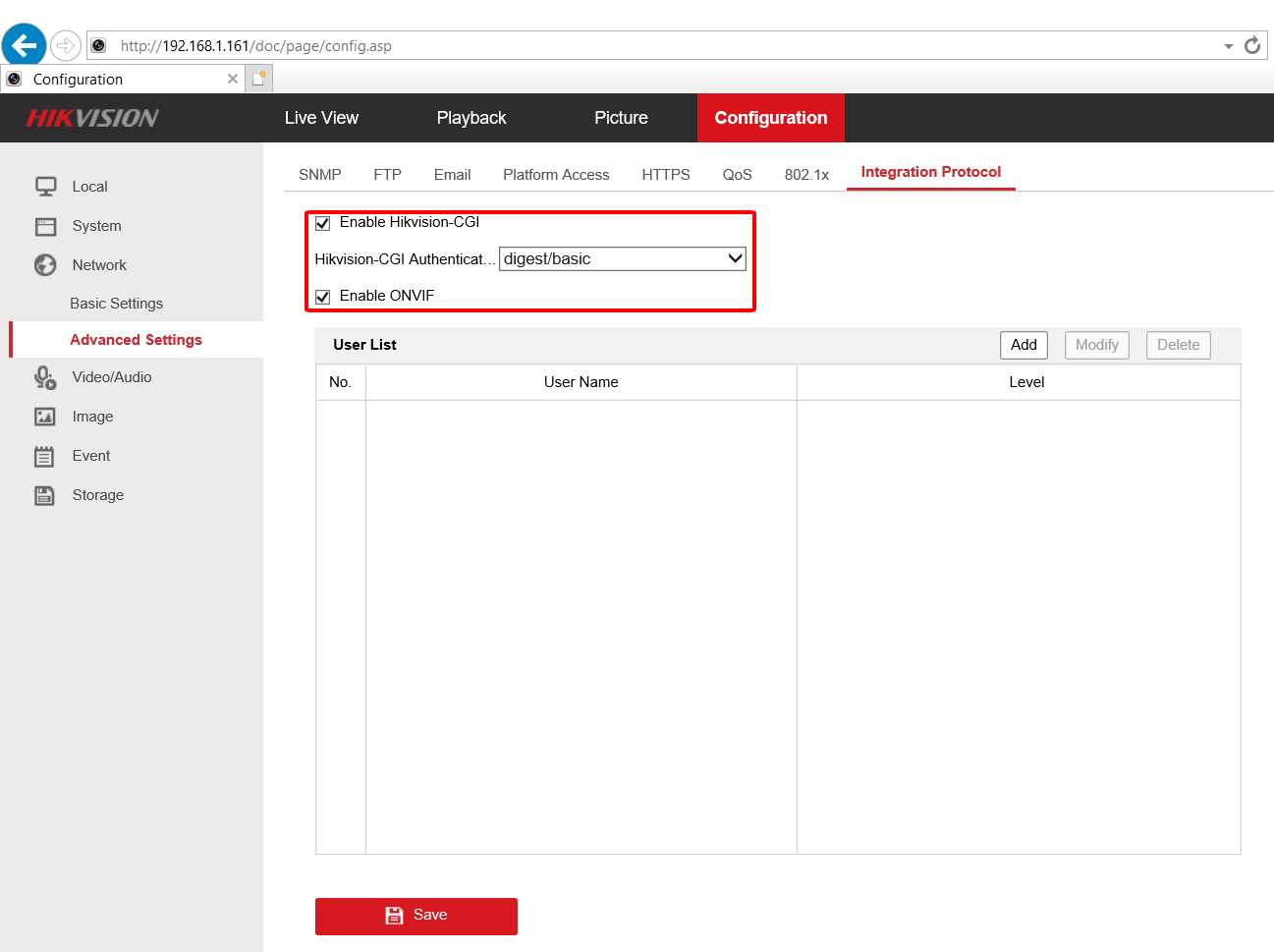Open the Playback tab

tap(471, 118)
